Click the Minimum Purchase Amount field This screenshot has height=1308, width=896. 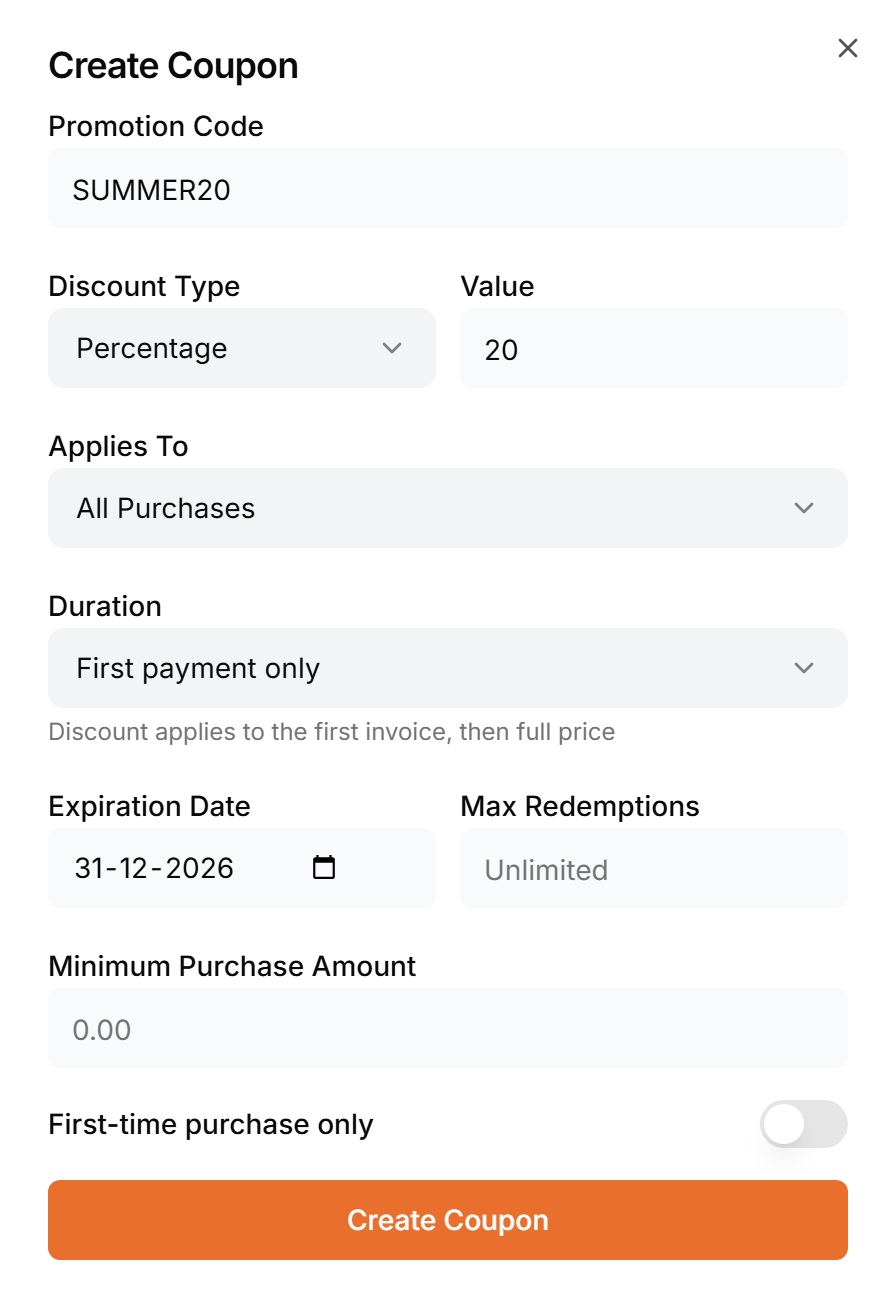tap(448, 1028)
